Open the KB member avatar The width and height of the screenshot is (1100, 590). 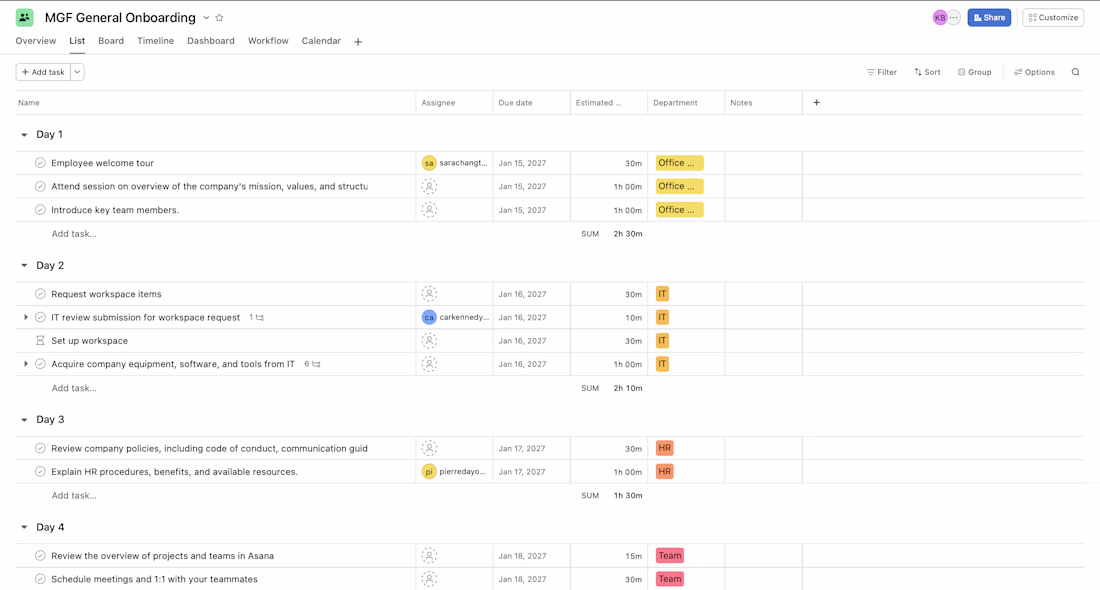click(x=939, y=18)
